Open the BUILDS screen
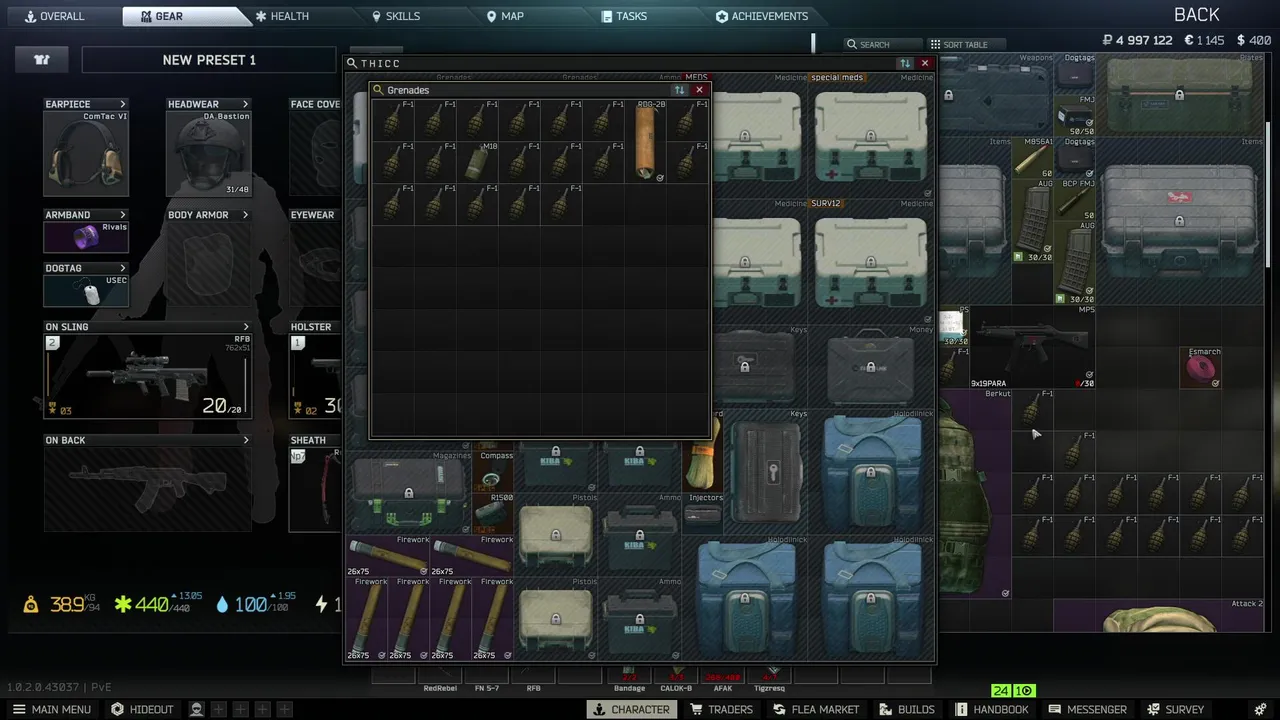The width and height of the screenshot is (1280, 720). click(907, 709)
